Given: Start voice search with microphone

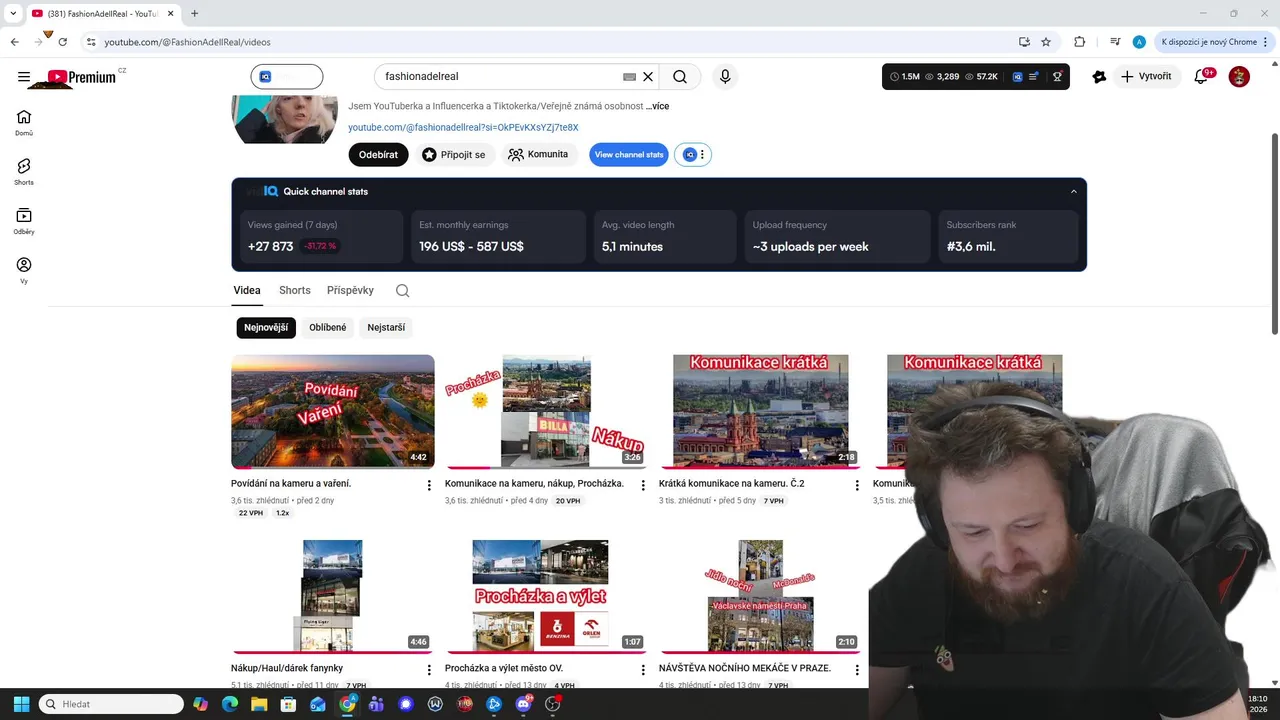Looking at the screenshot, I should click(725, 76).
